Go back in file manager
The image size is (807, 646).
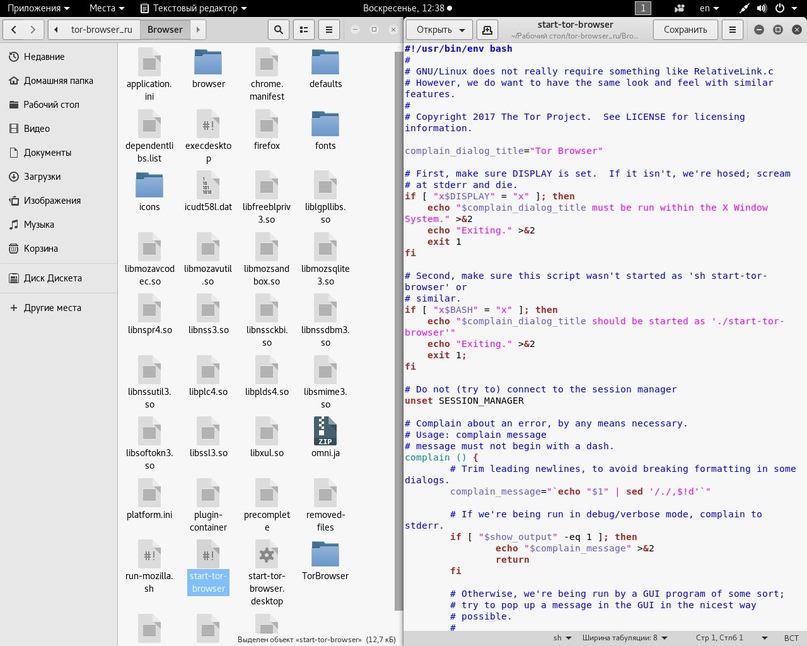tap(14, 29)
